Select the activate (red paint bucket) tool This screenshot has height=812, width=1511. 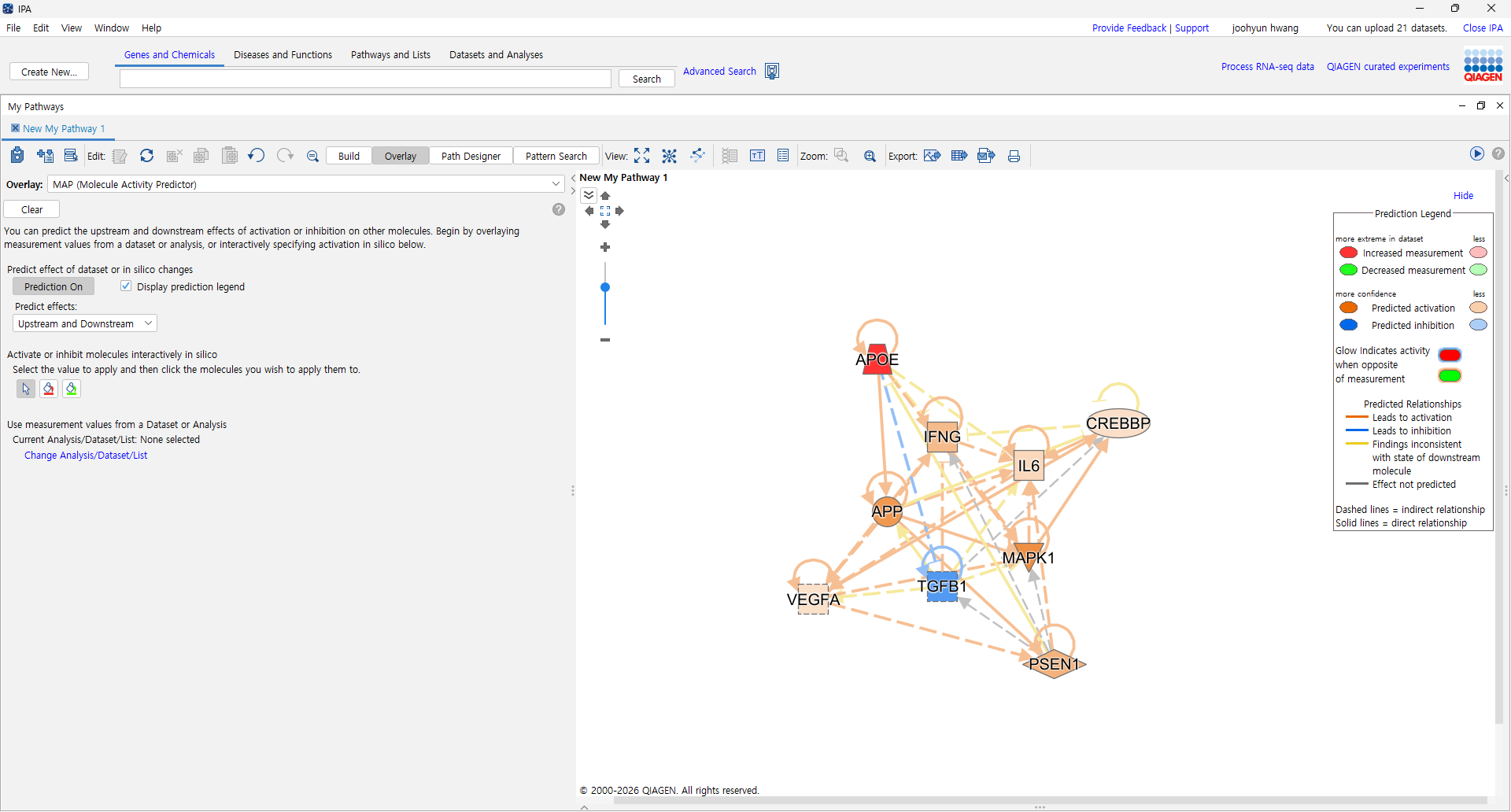click(49, 389)
